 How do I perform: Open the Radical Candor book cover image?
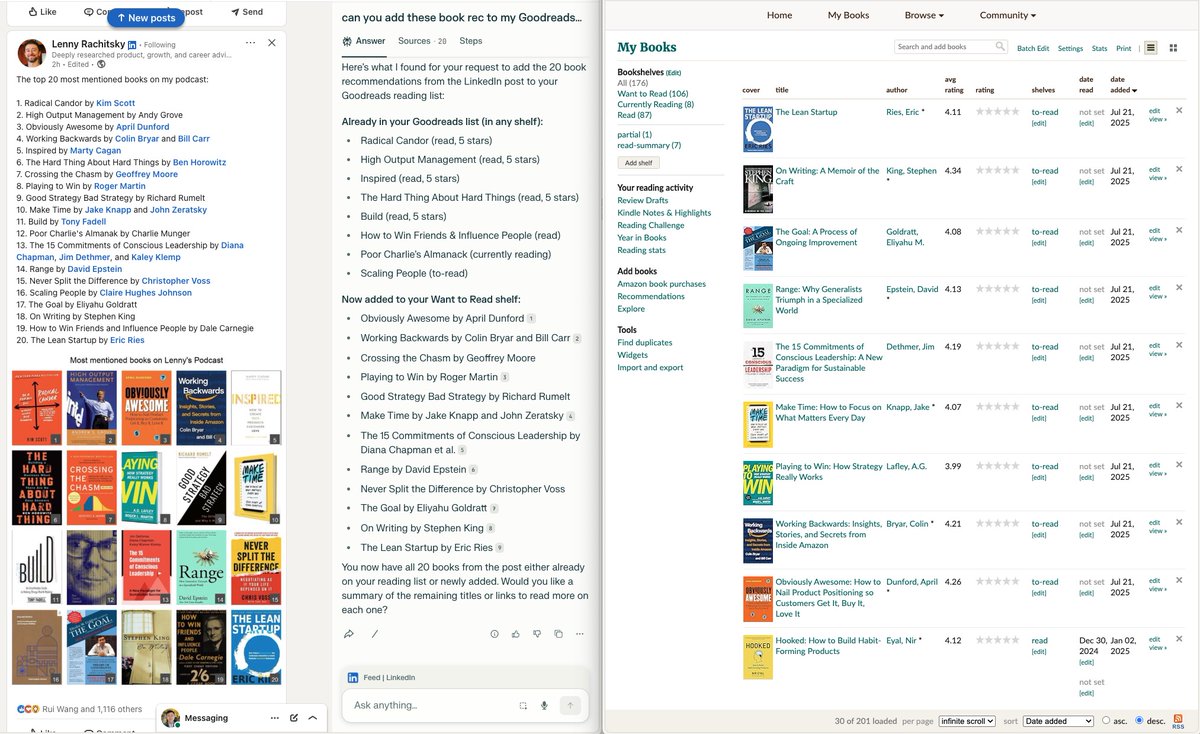(x=37, y=408)
